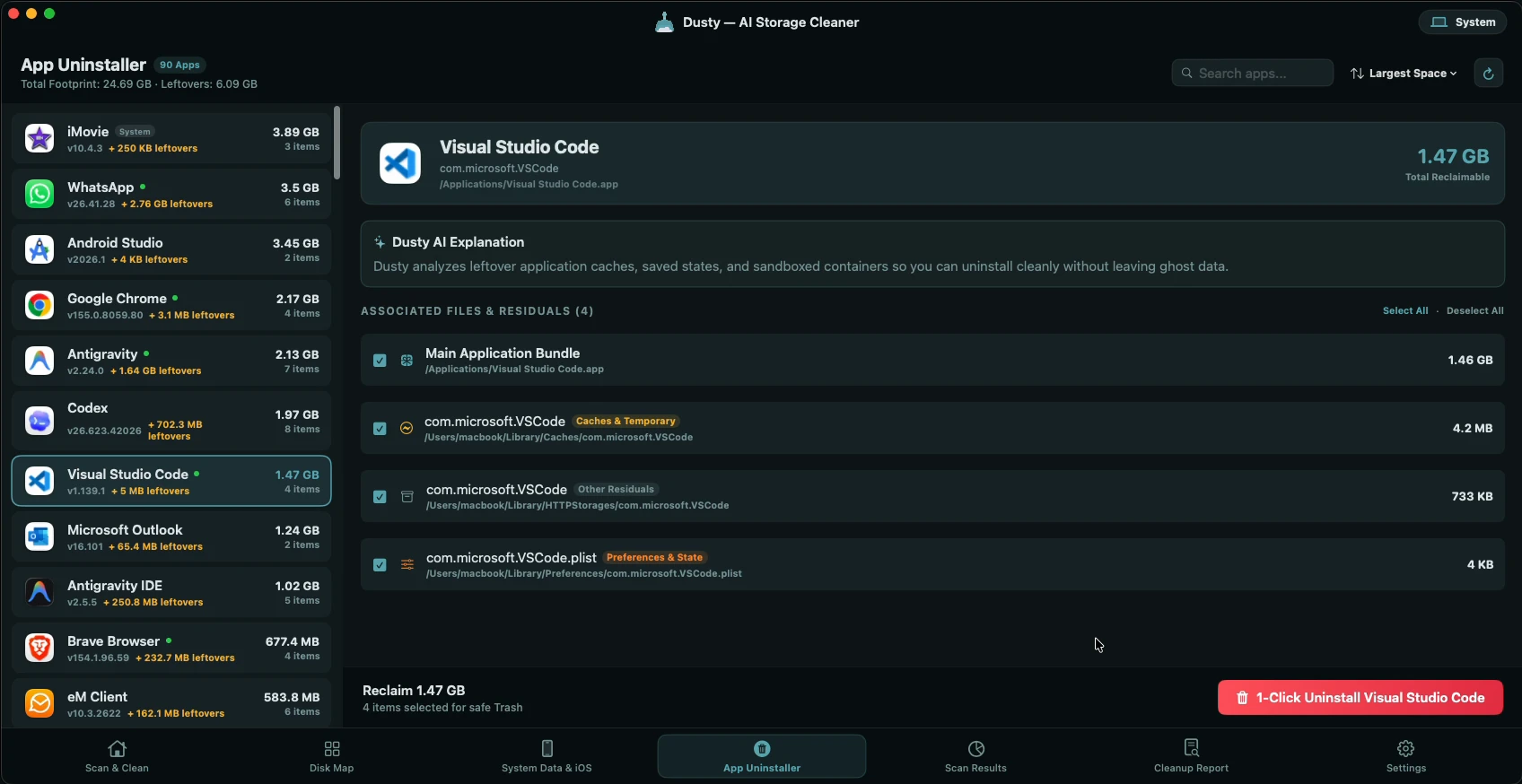Screen dimensions: 1522x784
Task: Select the 3.89 GB size of iMovie
Action: coord(296,132)
